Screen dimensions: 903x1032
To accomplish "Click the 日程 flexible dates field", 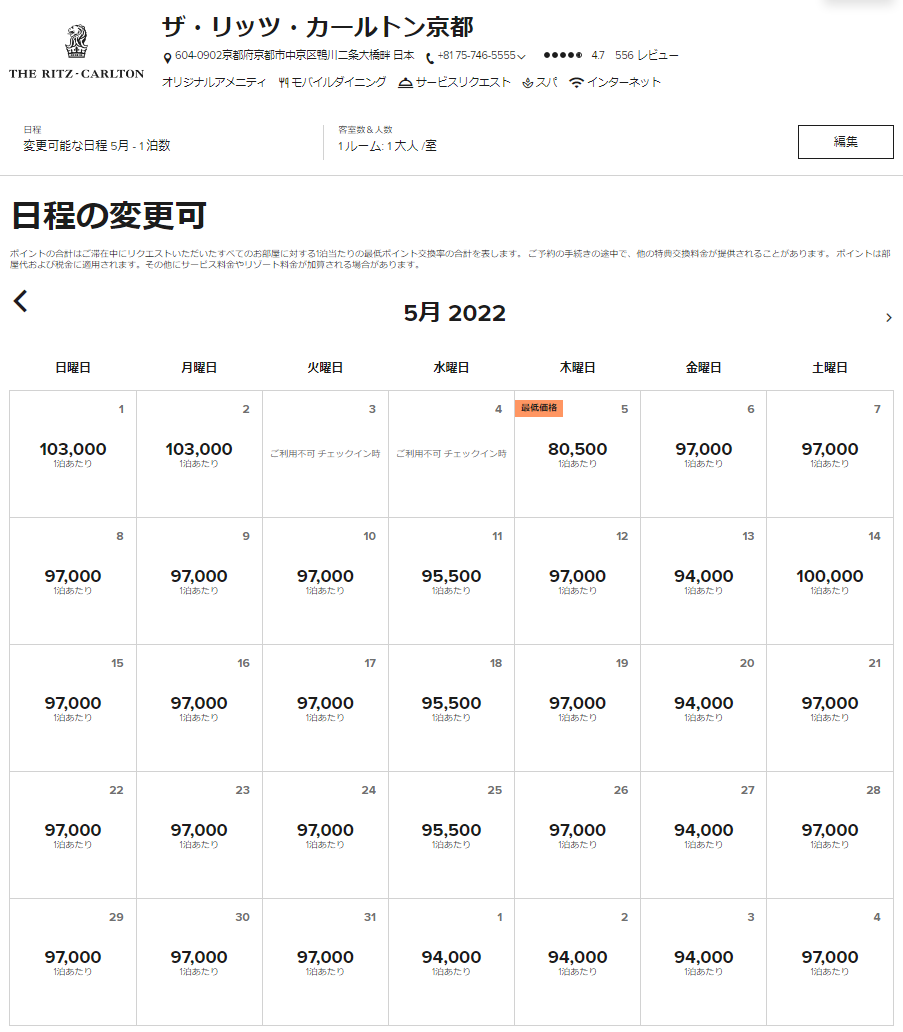I will click(97, 145).
